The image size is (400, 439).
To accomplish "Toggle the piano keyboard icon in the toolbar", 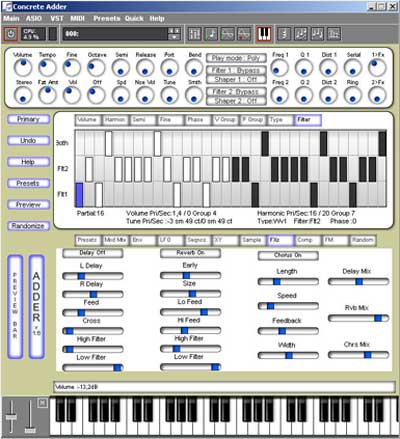I will coord(264,34).
